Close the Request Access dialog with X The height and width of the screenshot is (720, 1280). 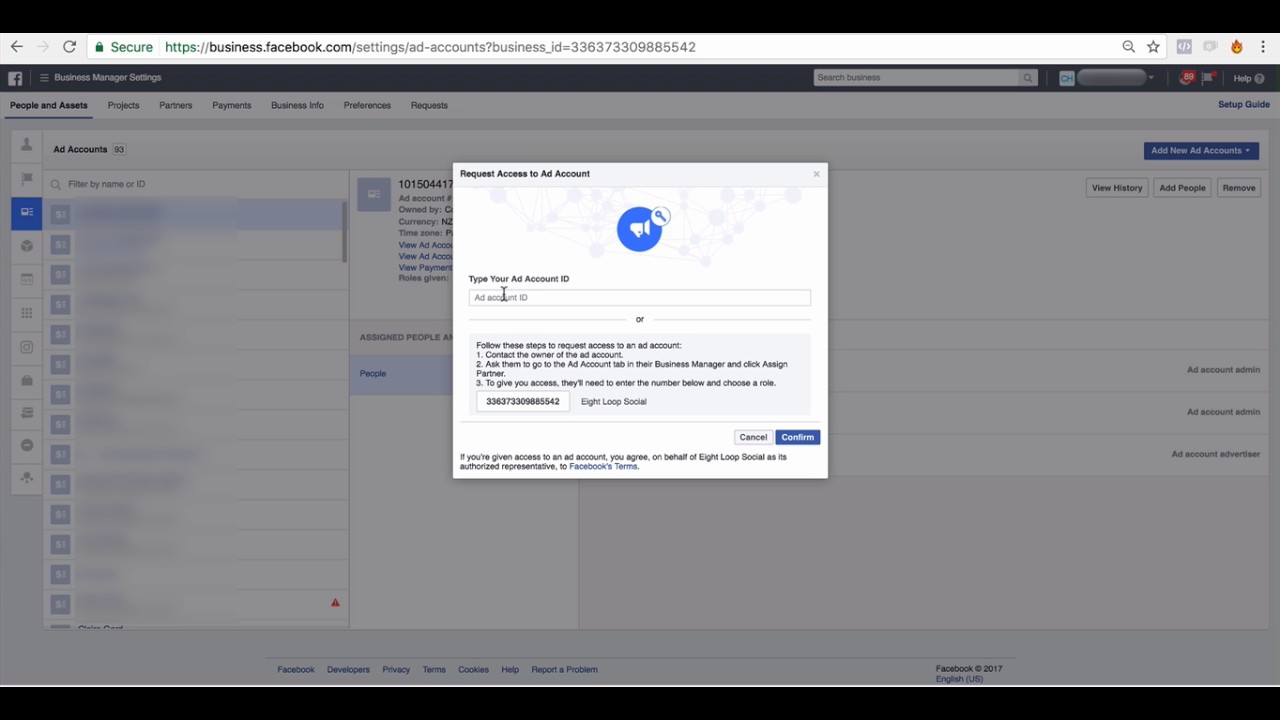click(x=816, y=174)
